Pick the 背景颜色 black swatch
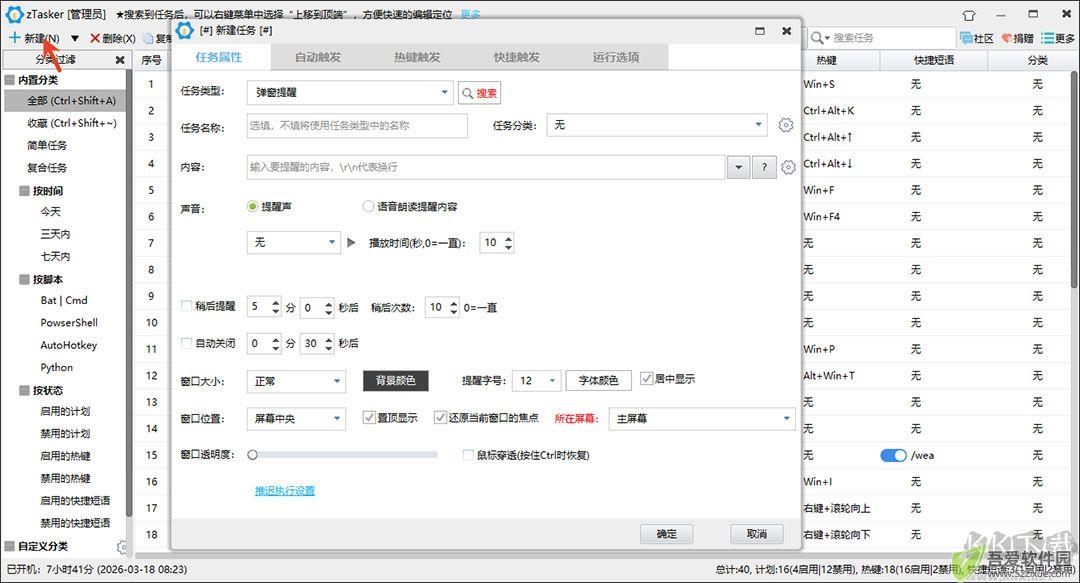1080x583 pixels. click(x=396, y=380)
